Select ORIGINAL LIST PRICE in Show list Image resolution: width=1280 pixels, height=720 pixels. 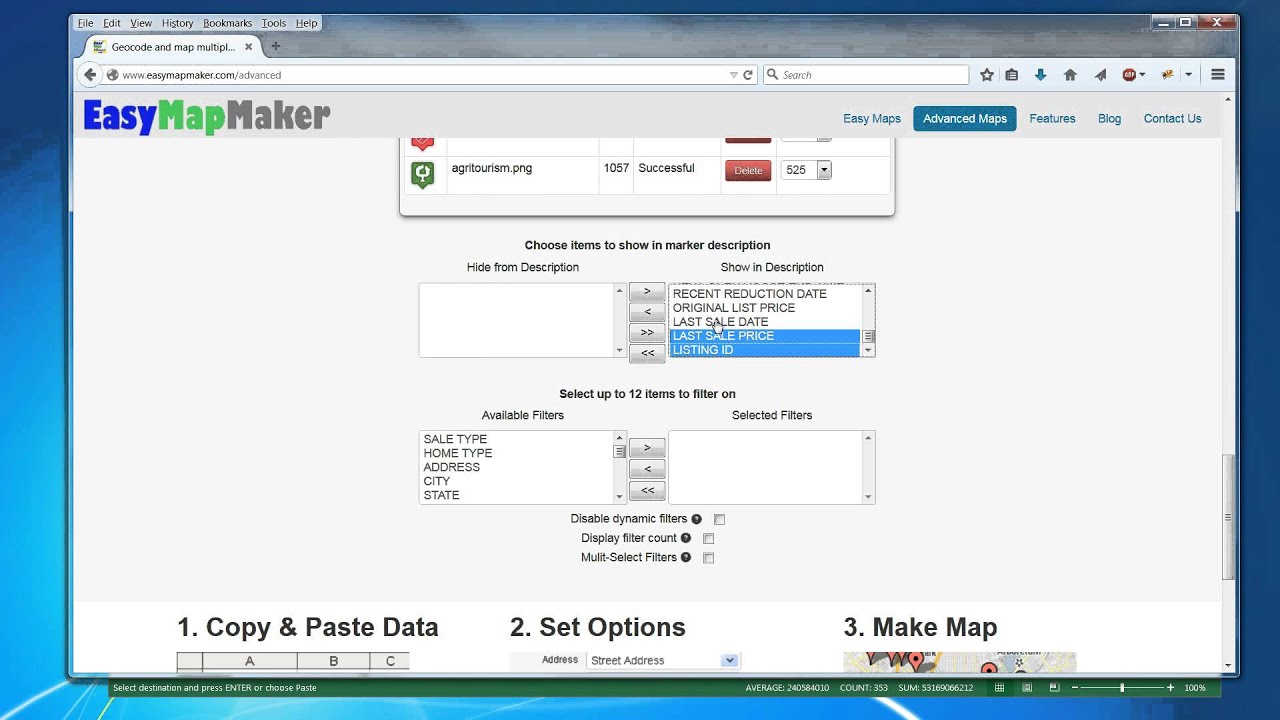tap(734, 308)
